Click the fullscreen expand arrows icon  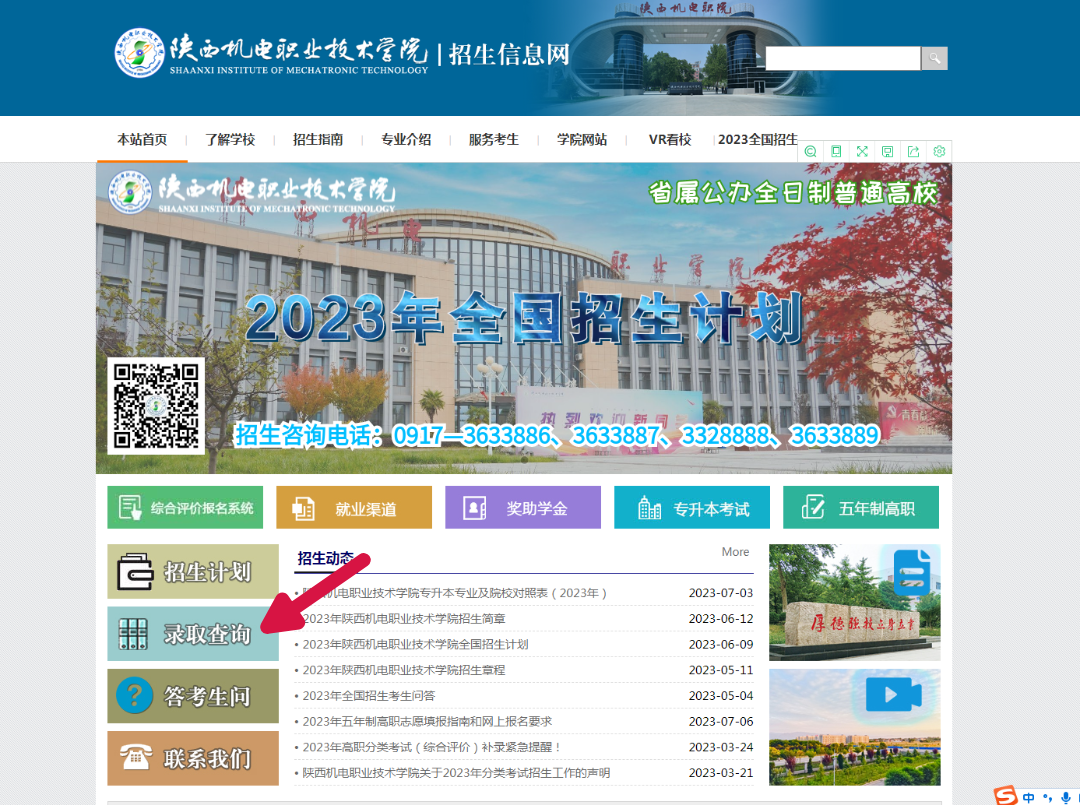(862, 151)
